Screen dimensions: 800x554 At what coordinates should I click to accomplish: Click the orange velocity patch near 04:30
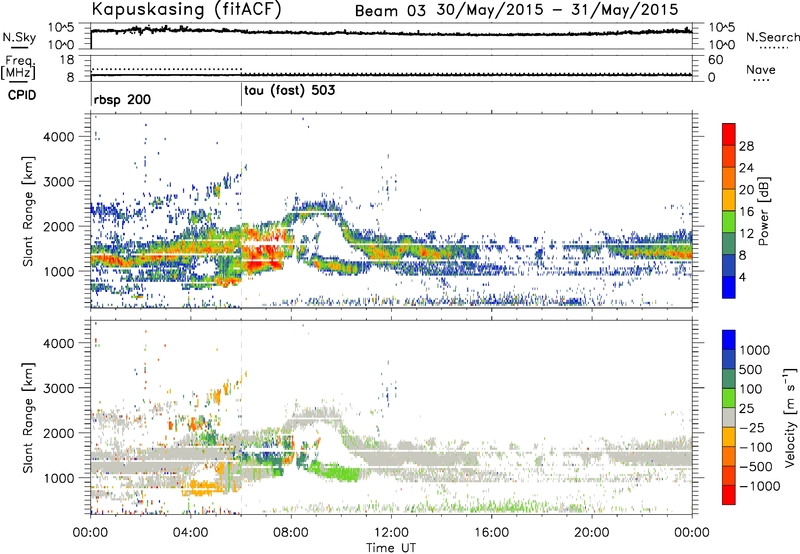[207, 488]
